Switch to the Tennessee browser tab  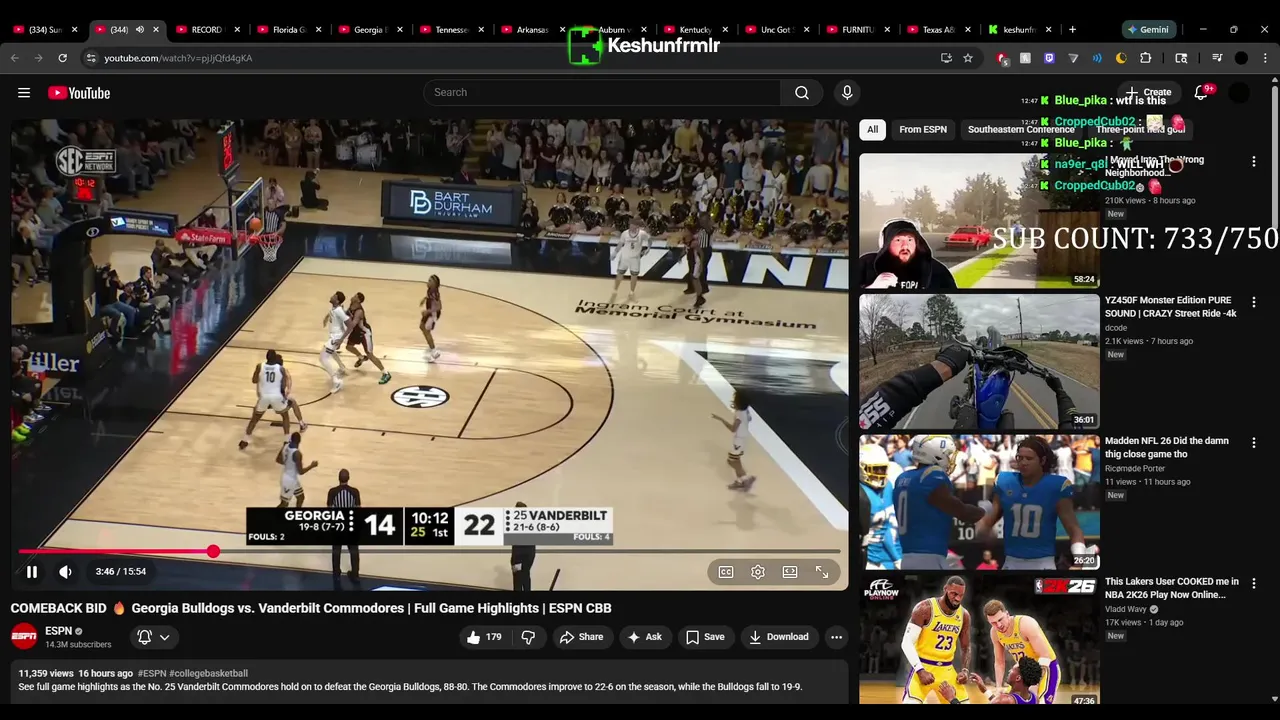pyautogui.click(x=451, y=30)
